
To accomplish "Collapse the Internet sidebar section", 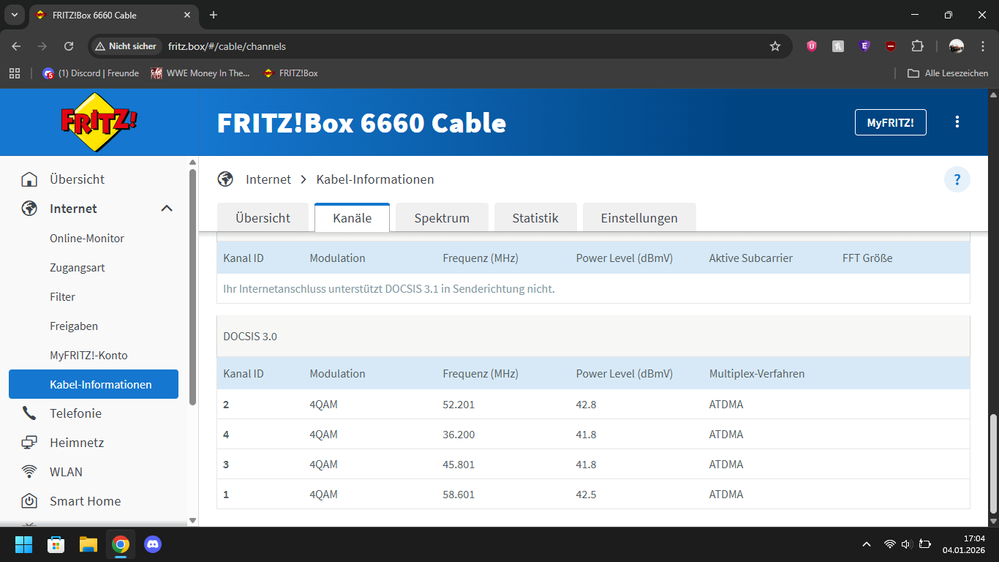I will (x=166, y=208).
